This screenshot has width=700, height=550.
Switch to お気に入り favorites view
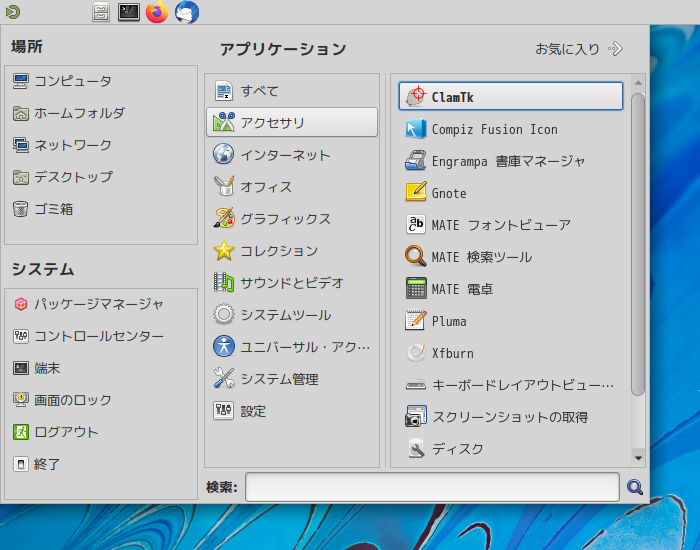pyautogui.click(x=579, y=49)
